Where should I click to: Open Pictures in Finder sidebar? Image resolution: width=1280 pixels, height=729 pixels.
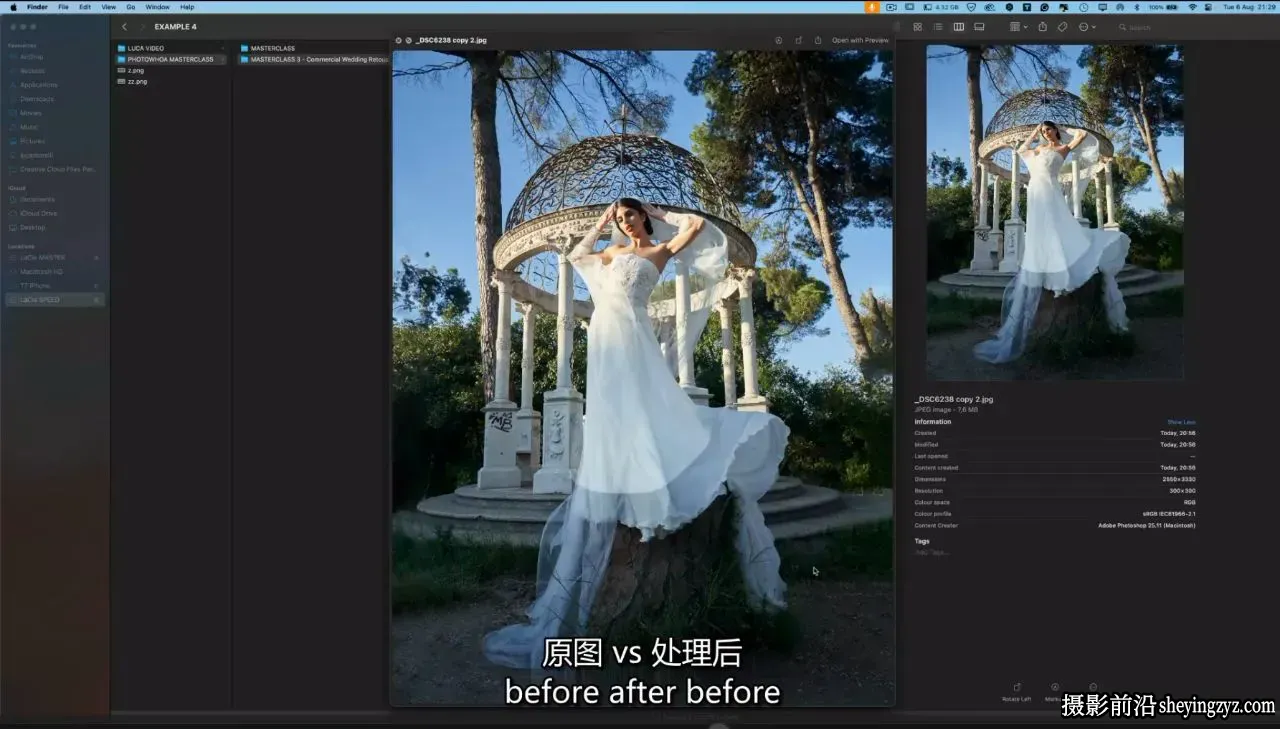coord(32,141)
